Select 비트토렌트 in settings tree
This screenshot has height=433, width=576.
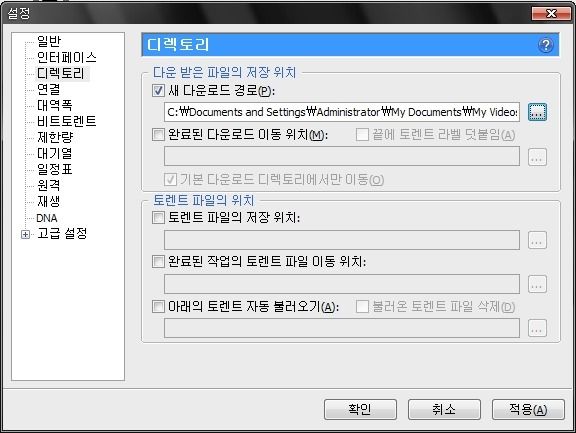pyautogui.click(x=66, y=121)
